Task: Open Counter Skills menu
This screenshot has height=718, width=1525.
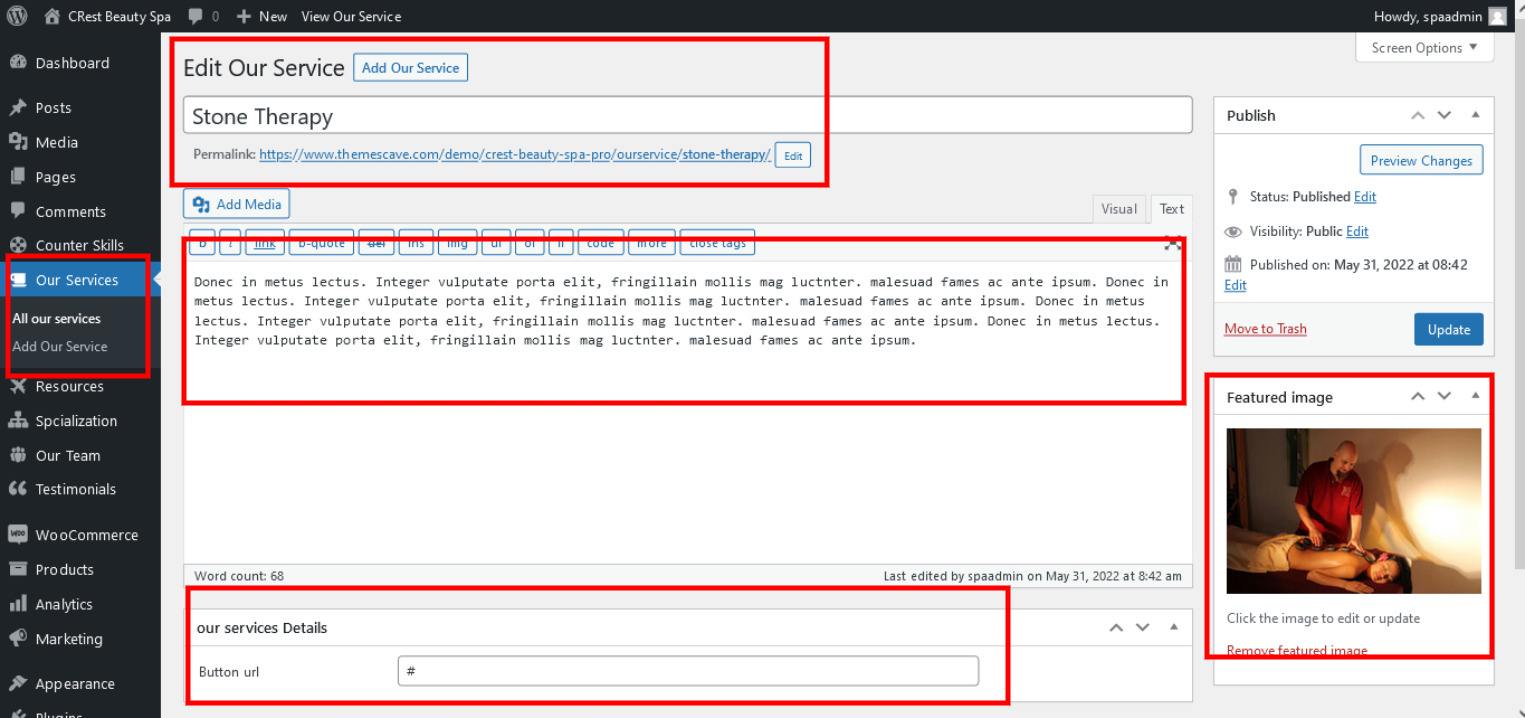Action: click(80, 245)
